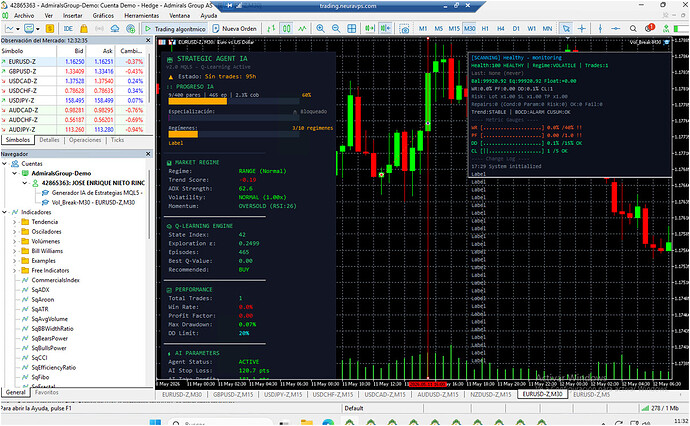Select the MN timeframe
Image resolution: width=690 pixels, height=426 pixels.
point(547,29)
